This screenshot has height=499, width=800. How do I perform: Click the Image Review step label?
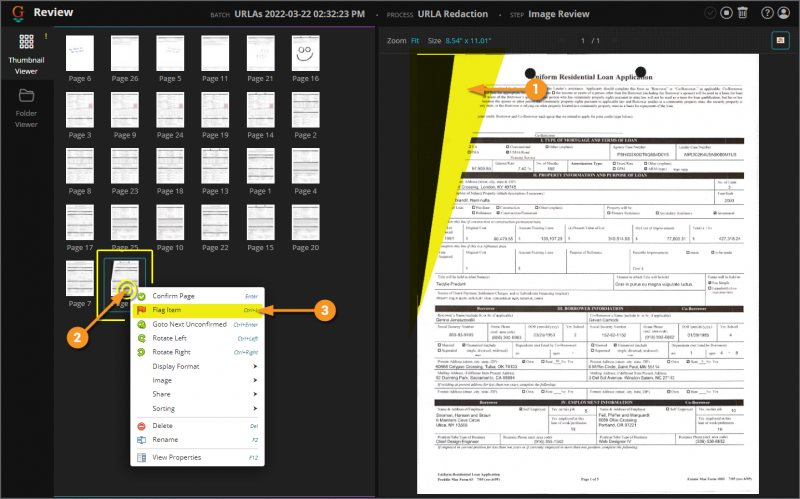pyautogui.click(x=559, y=14)
